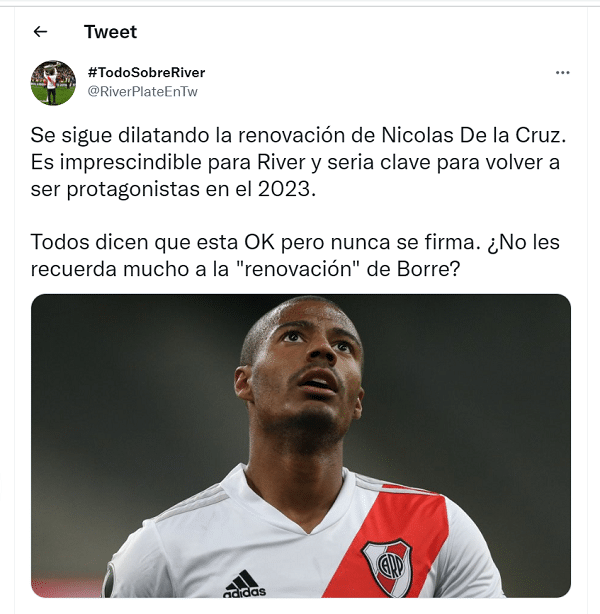This screenshot has width=600, height=614.
Task: Click the River Plate crest on the jersey
Action: (x=387, y=566)
